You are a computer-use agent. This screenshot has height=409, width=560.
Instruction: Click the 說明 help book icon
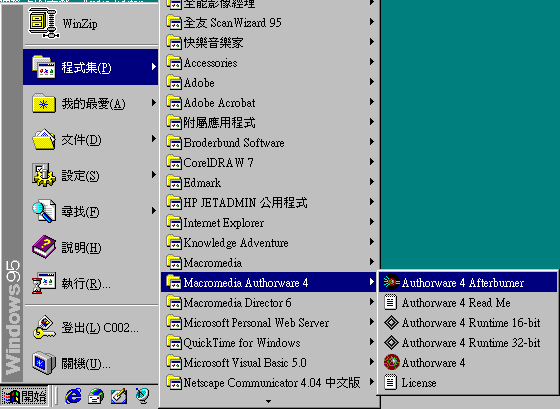[x=44, y=247]
